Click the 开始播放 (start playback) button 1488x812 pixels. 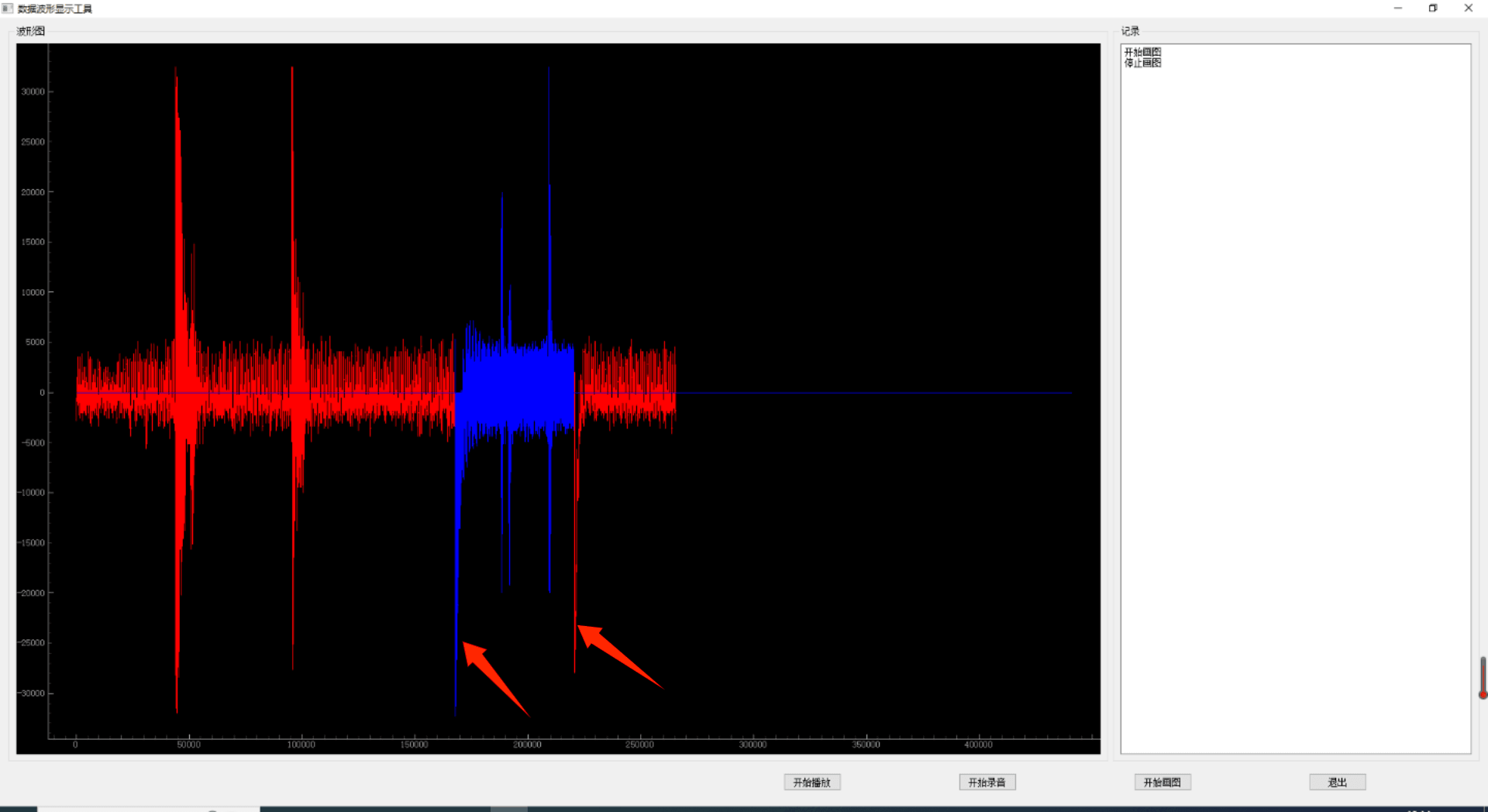pyautogui.click(x=811, y=782)
